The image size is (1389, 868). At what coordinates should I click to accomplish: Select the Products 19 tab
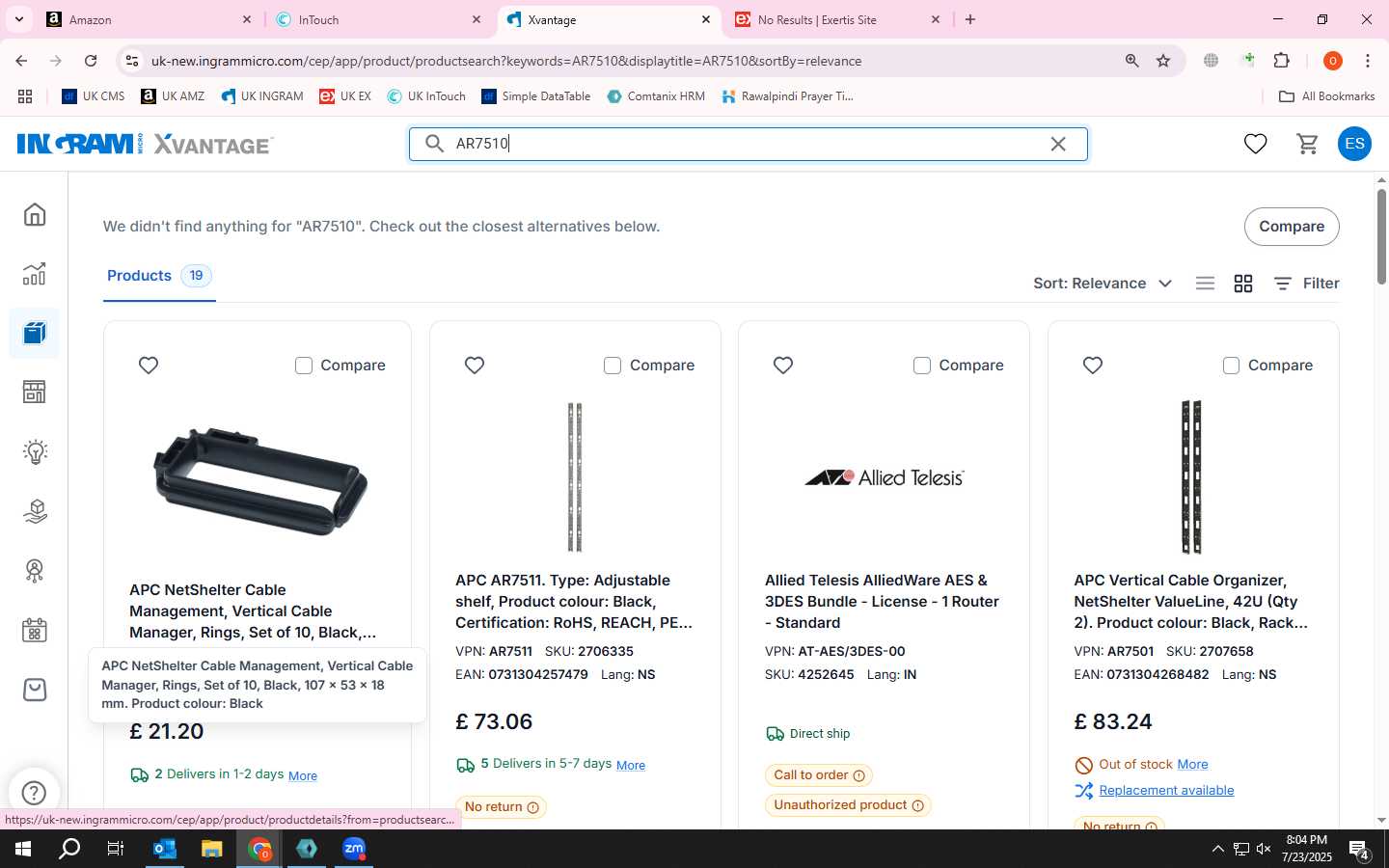[x=159, y=276]
